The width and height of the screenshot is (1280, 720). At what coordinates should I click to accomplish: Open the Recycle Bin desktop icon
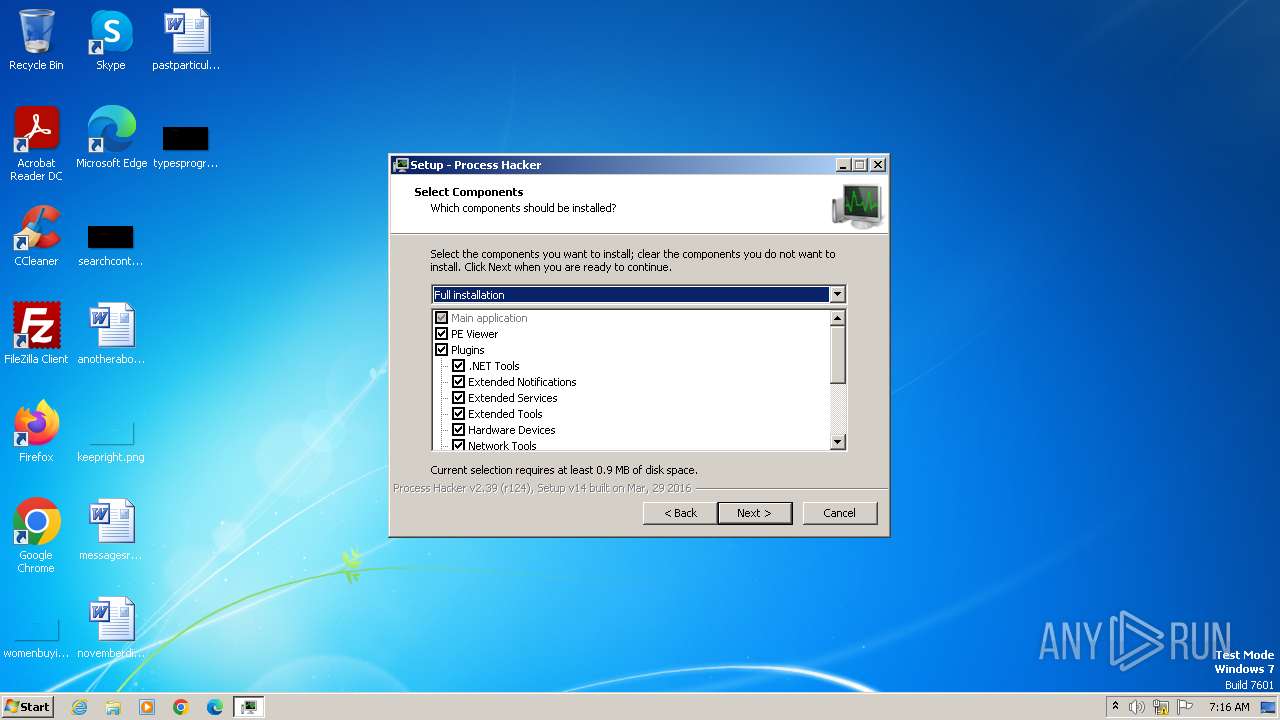point(36,40)
